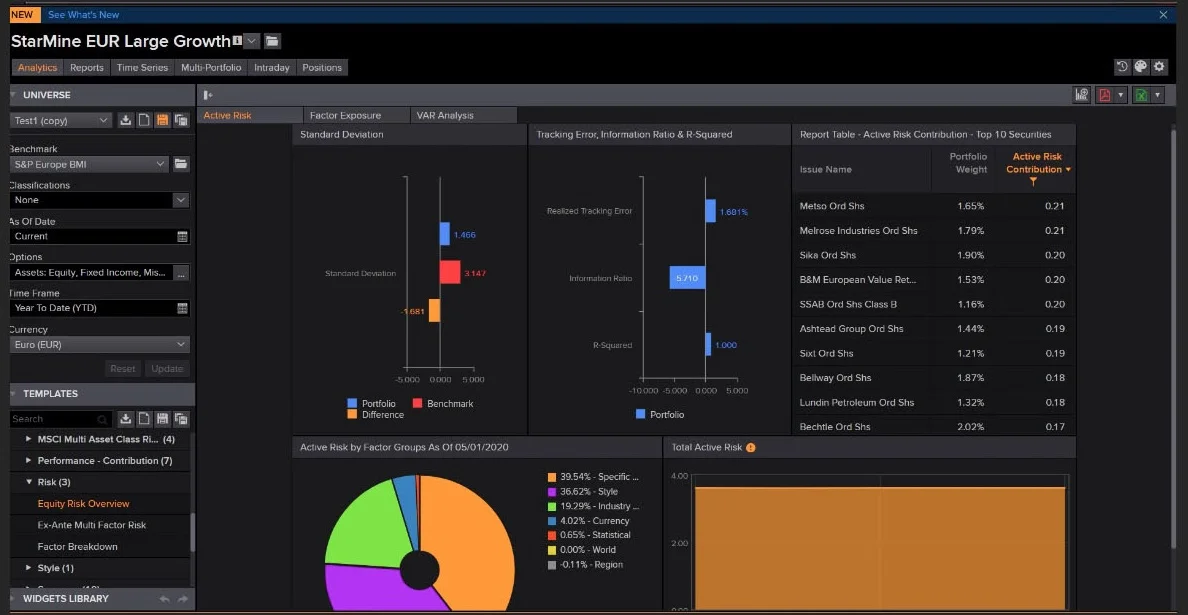Switch to the Reports tab

(86, 67)
